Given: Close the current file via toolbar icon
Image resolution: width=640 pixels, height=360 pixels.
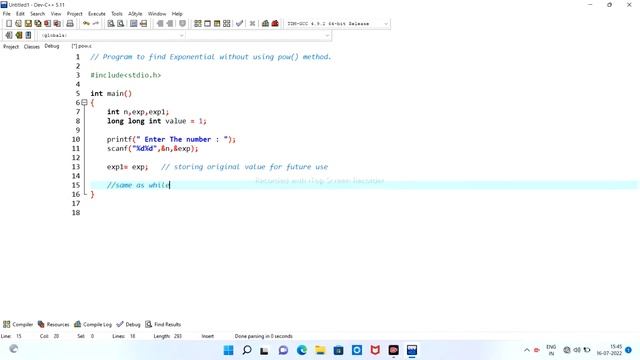Looking at the screenshot, I should (x=47, y=24).
